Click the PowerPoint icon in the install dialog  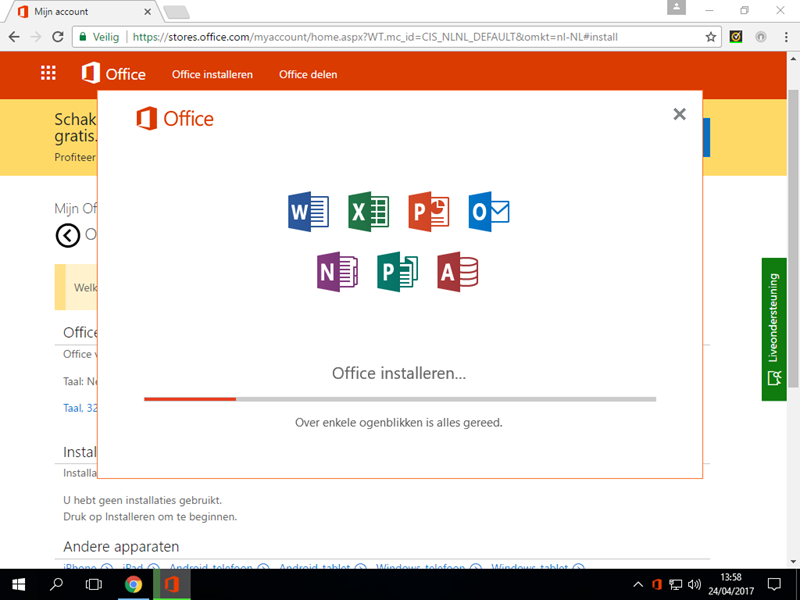click(x=429, y=211)
